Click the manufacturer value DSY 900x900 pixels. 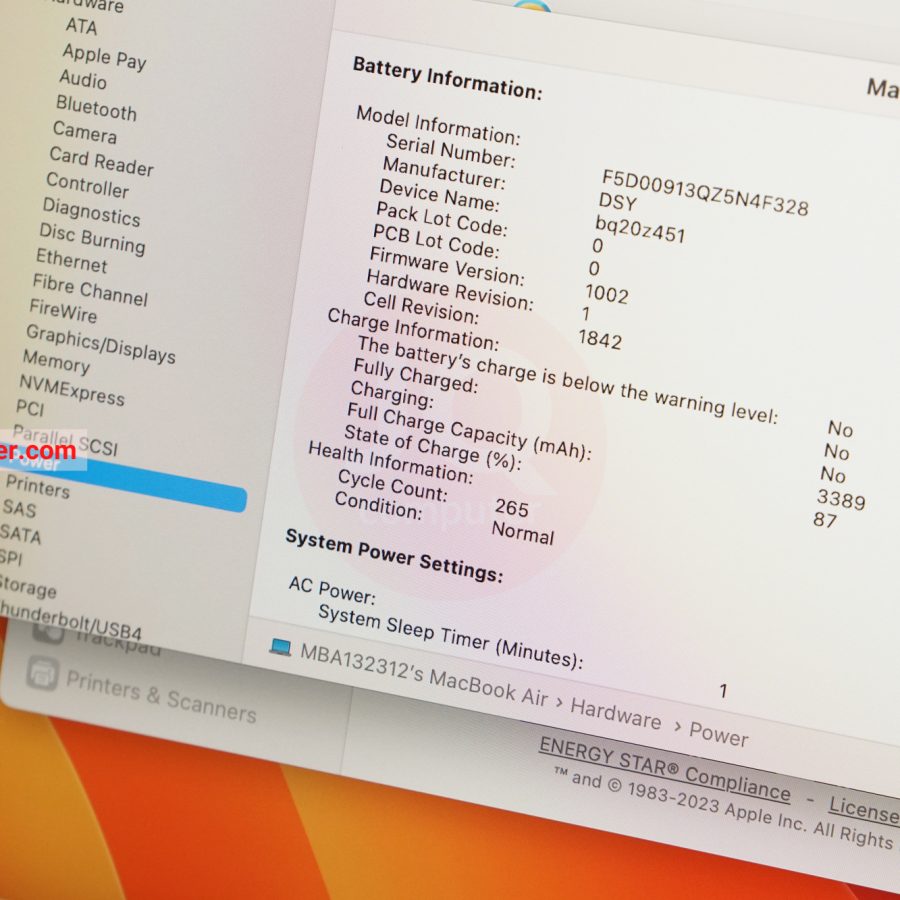tap(618, 201)
